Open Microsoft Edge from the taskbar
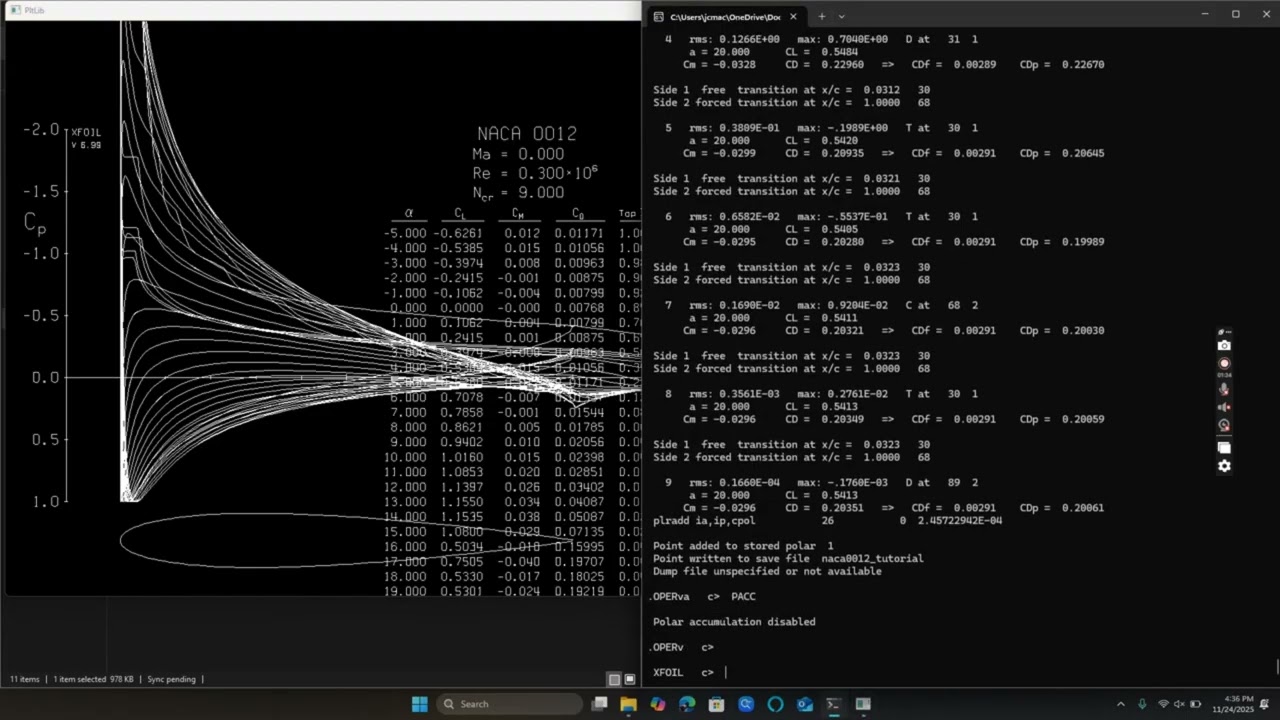This screenshot has width=1280, height=720. (687, 704)
